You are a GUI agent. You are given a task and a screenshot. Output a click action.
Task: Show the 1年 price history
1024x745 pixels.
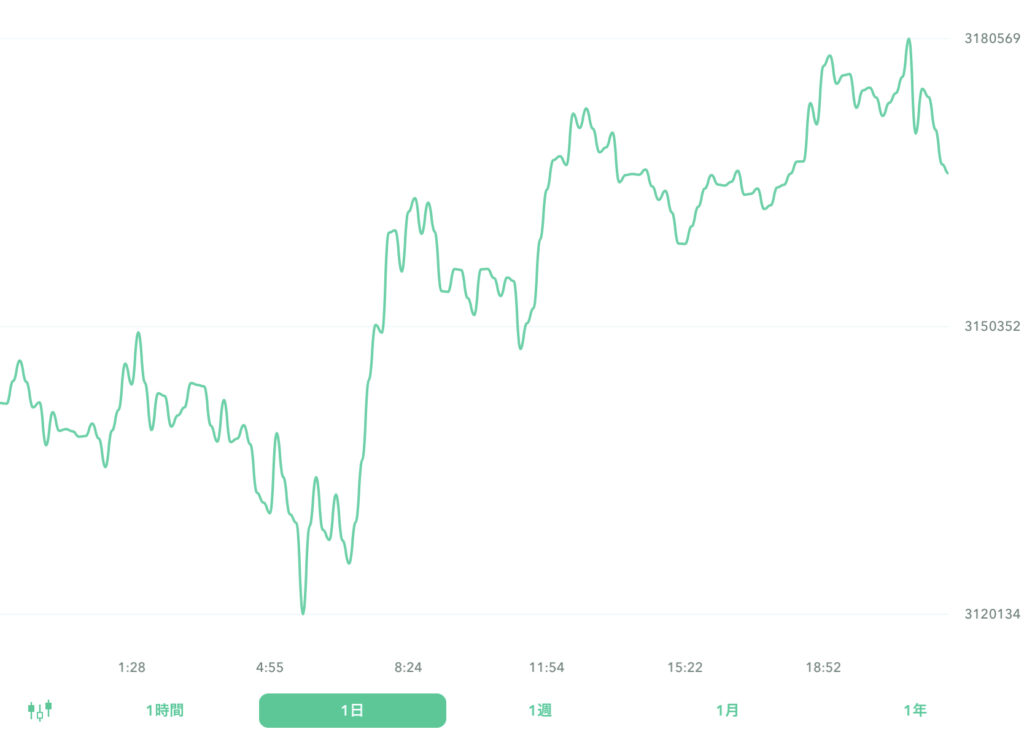914,711
